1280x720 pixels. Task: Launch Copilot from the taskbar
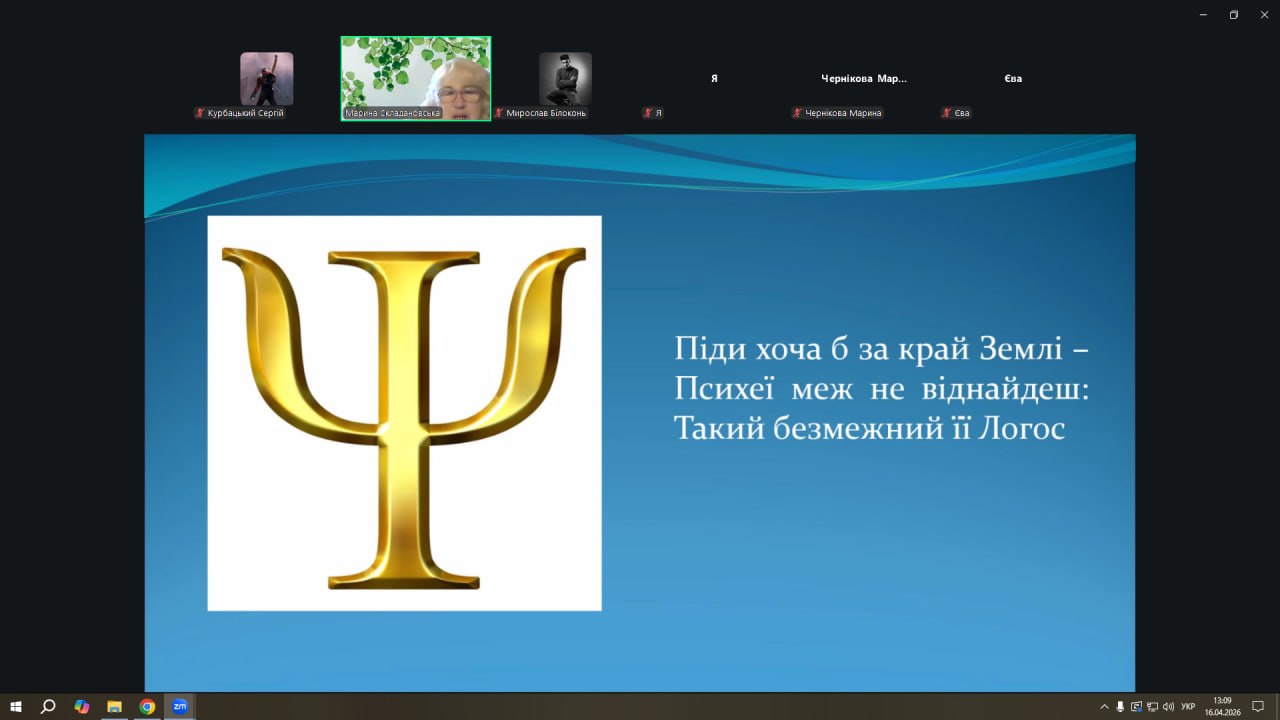tap(82, 706)
